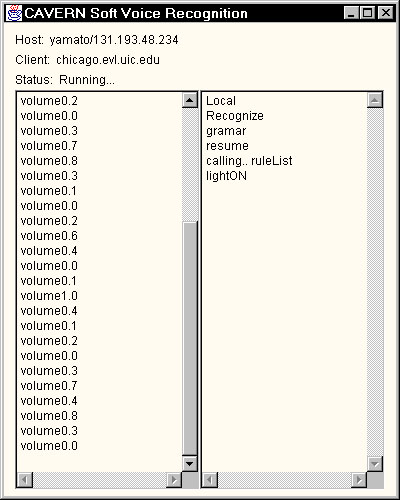
Task: Maximize the CAVERN Soft Voice Recognition window
Action: 368,13
